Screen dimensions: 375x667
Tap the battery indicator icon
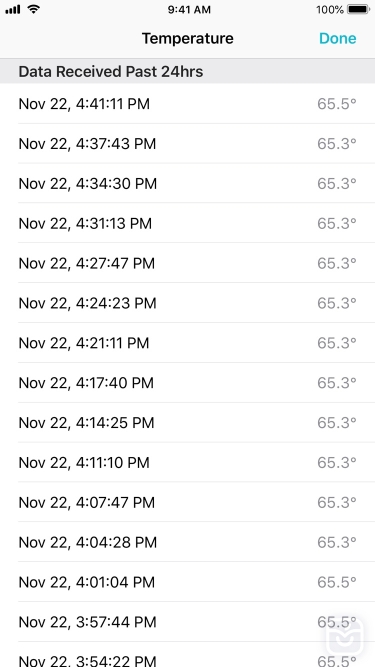[x=358, y=9]
